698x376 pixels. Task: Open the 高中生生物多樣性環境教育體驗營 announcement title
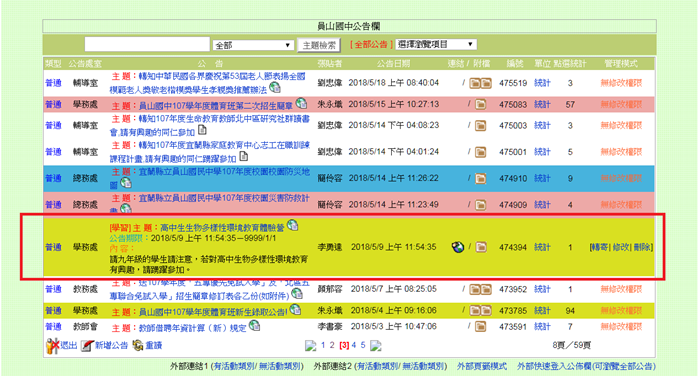point(222,228)
